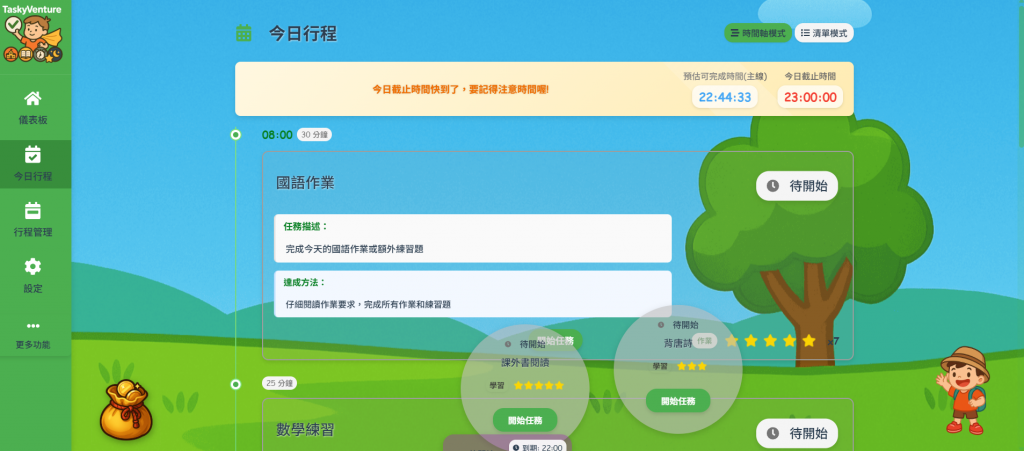This screenshot has height=451, width=1024.
Task: Click the green calendar icon beside 今日行程 title
Action: point(244,33)
